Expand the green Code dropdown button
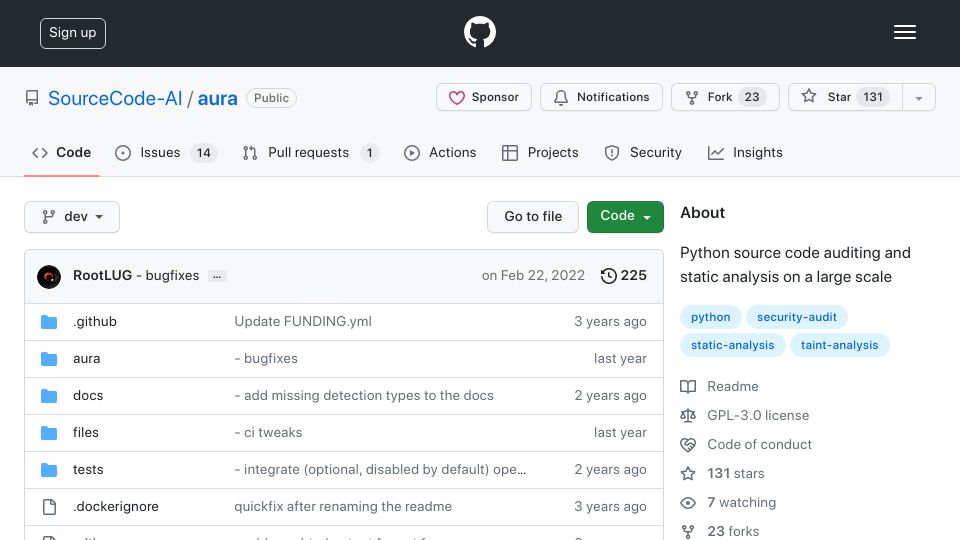 (x=625, y=217)
